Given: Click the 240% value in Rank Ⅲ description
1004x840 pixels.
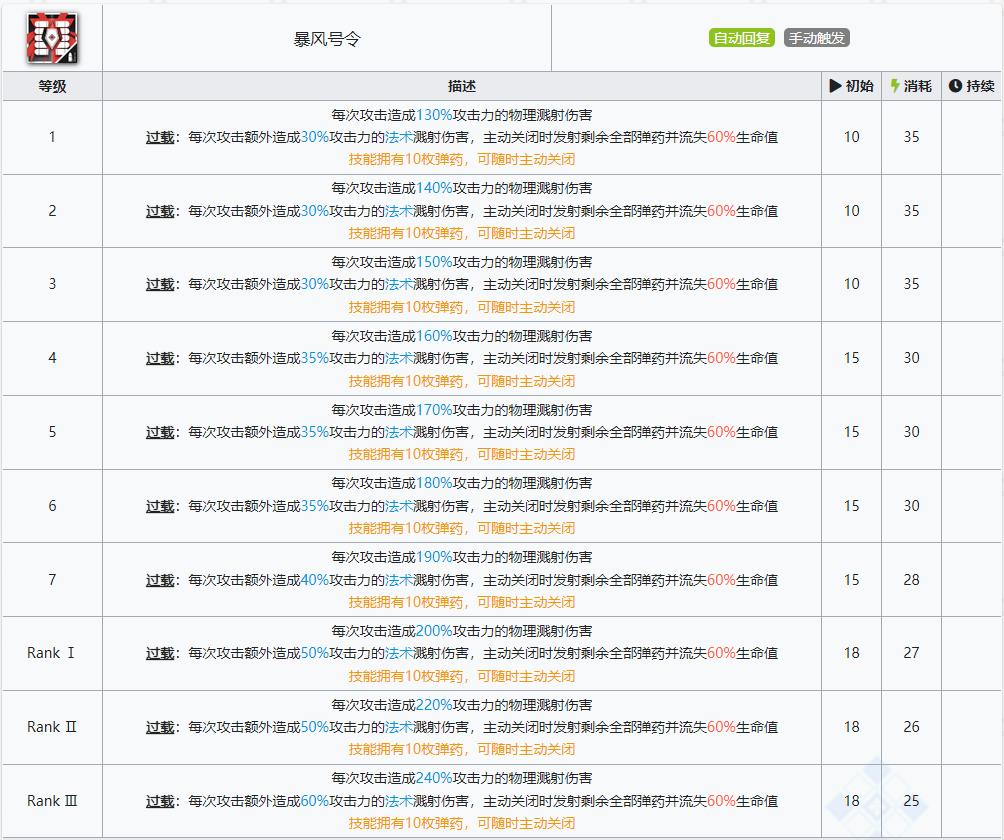Looking at the screenshot, I should click(433, 779).
